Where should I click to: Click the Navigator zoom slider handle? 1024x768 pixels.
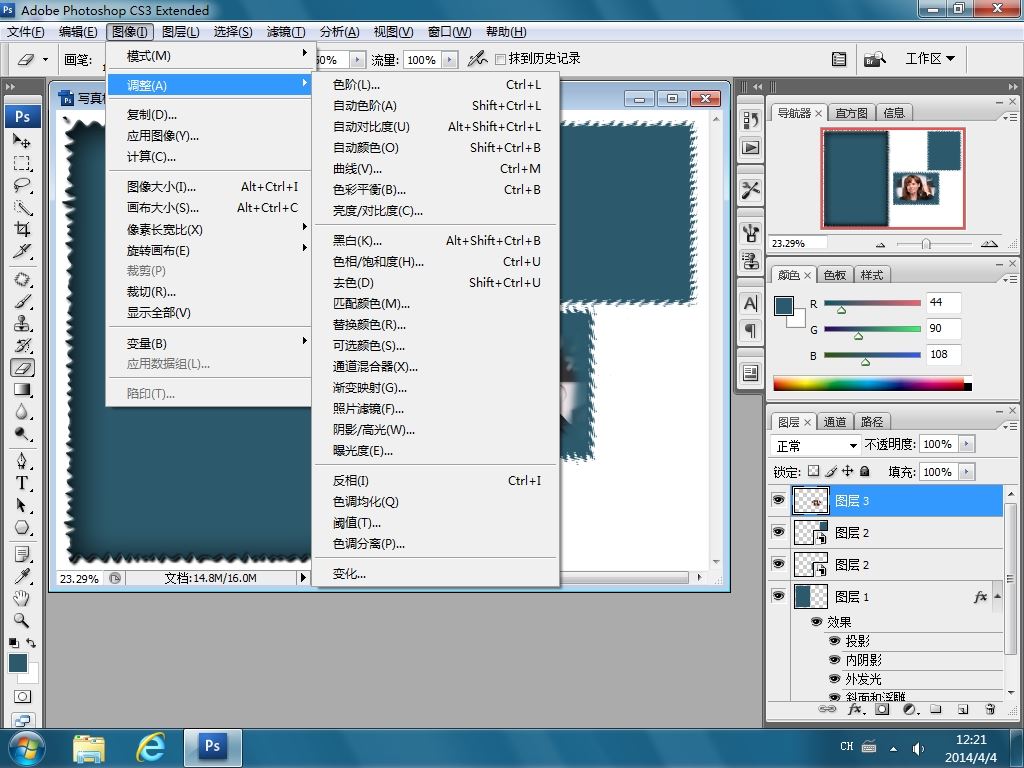pyautogui.click(x=926, y=244)
